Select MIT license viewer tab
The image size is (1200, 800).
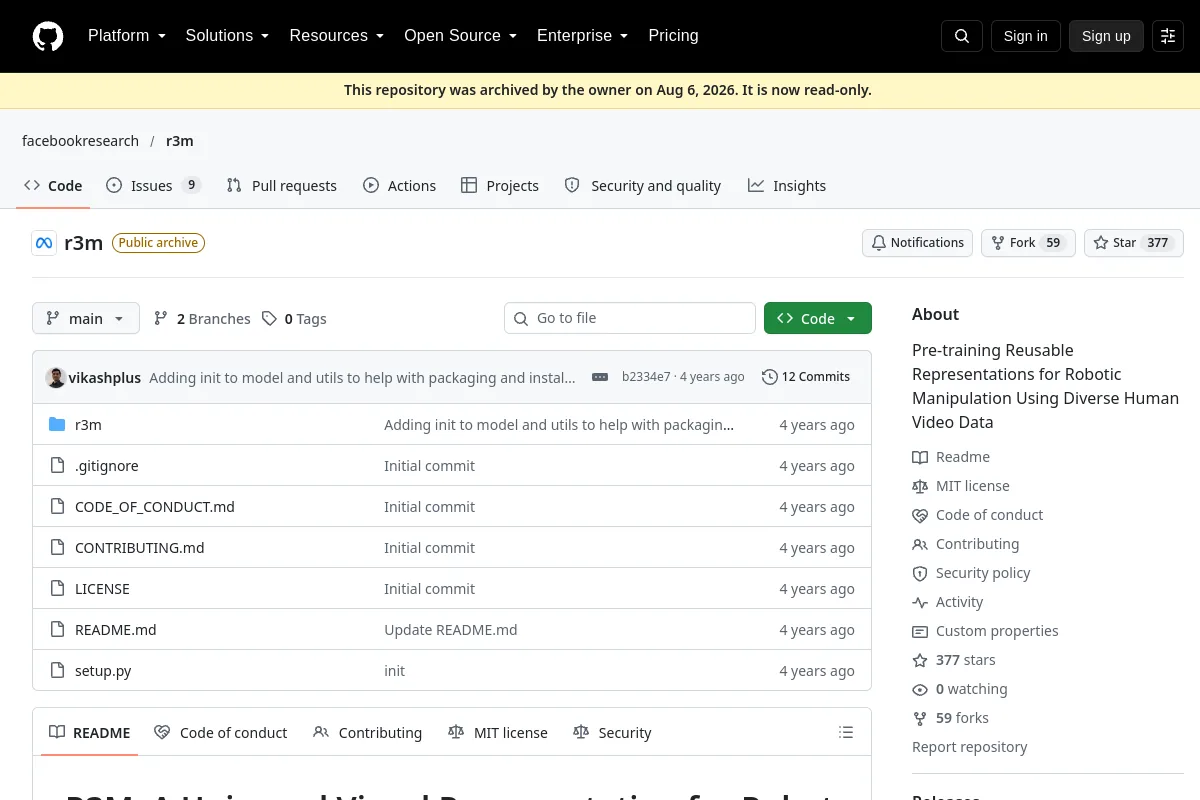pos(498,733)
